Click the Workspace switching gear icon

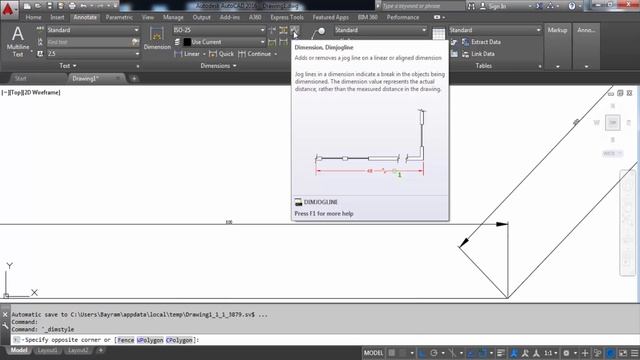[x=566, y=353]
